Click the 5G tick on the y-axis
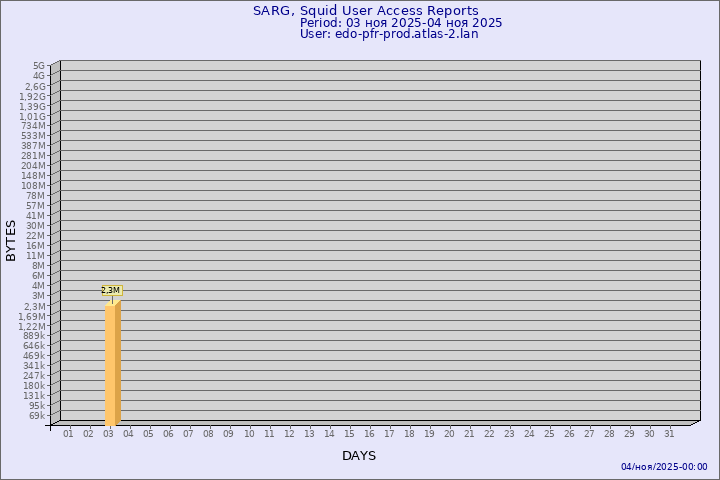The height and width of the screenshot is (480, 720). pyautogui.click(x=38, y=66)
